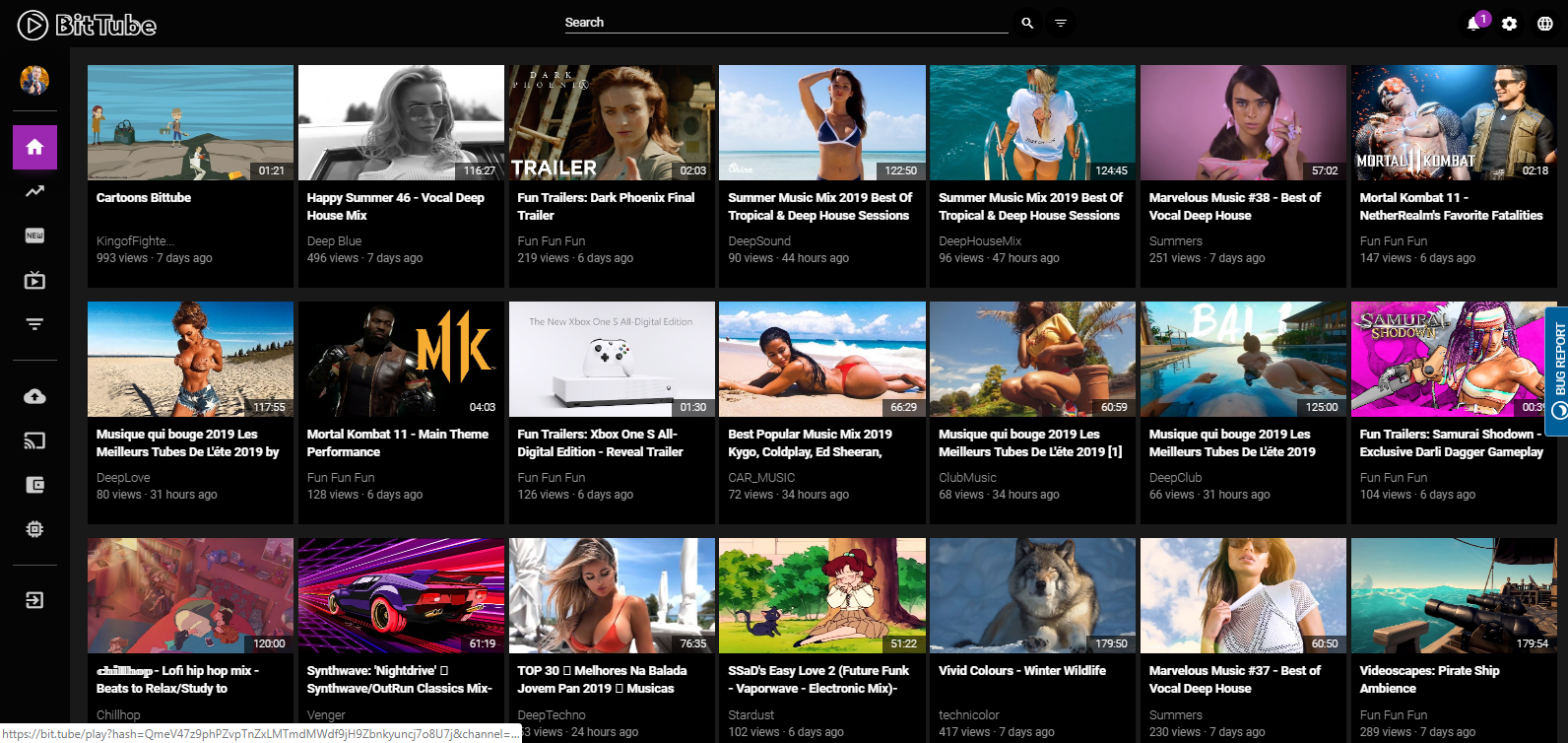Visit the 'DeepLove' channel
The height and width of the screenshot is (743, 1568).
[123, 477]
